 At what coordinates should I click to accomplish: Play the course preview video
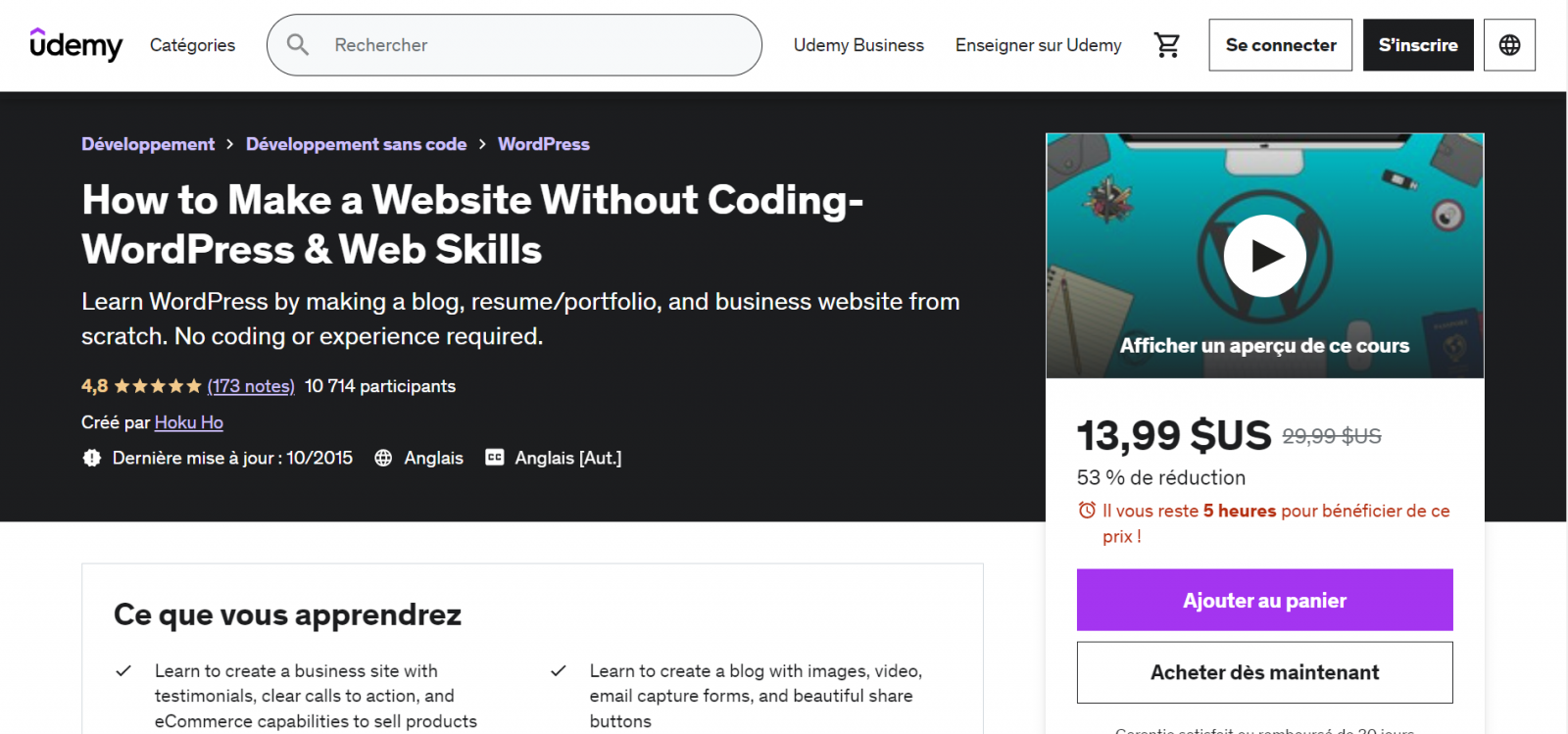pos(1264,256)
